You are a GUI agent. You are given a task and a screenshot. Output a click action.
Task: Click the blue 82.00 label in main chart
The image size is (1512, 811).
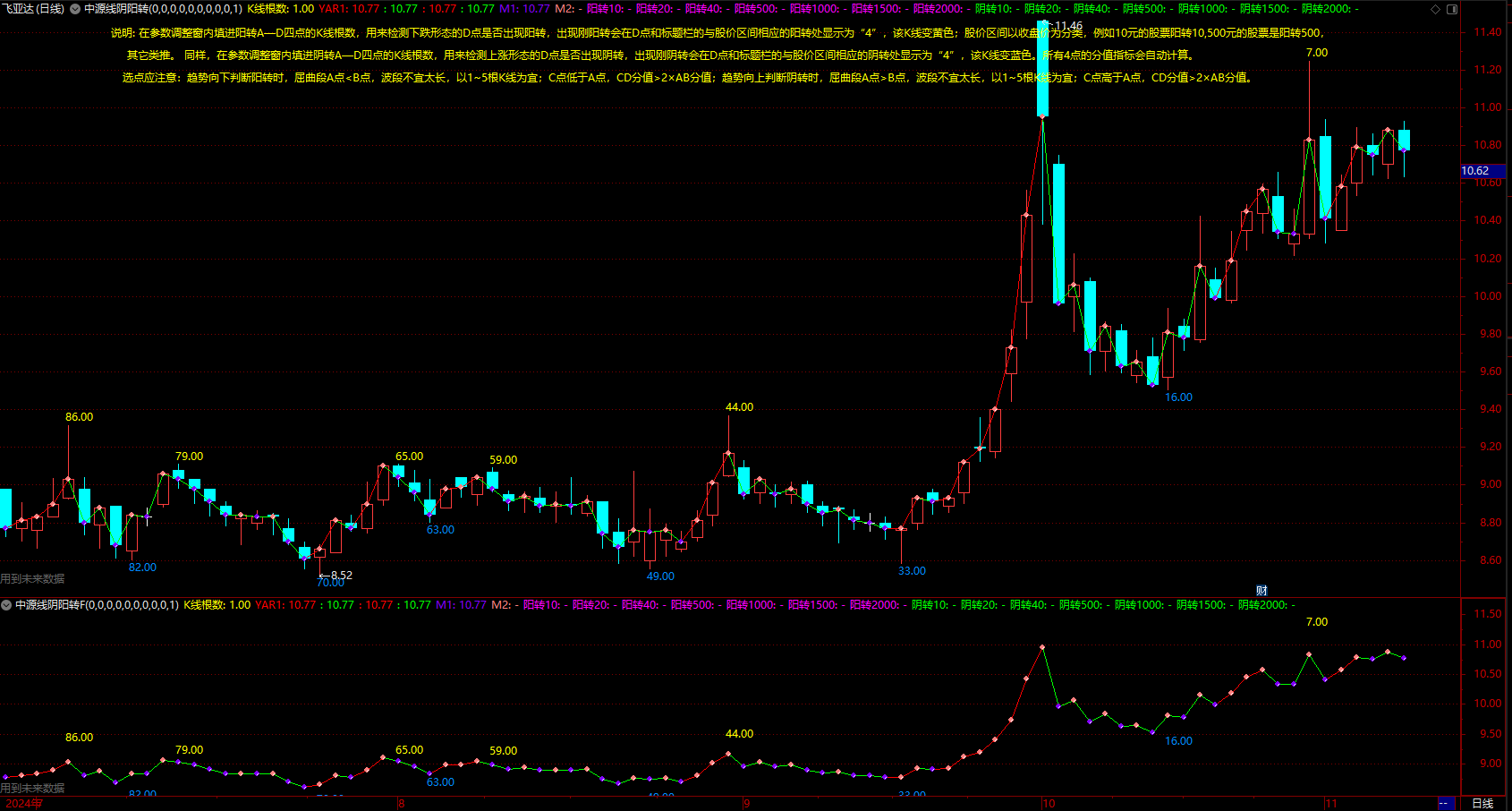pos(142,568)
